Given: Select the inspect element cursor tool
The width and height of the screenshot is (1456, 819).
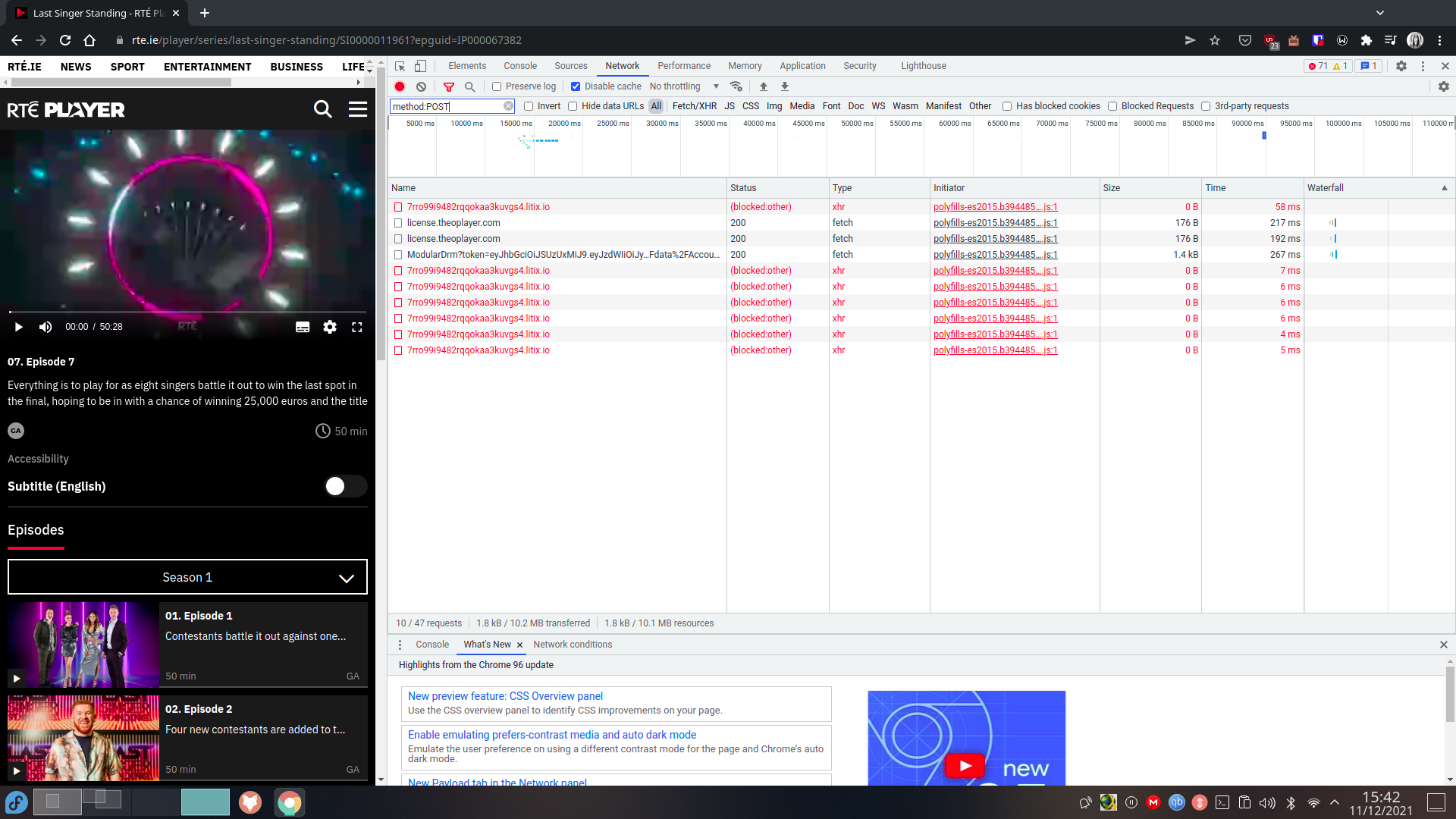Looking at the screenshot, I should [400, 67].
